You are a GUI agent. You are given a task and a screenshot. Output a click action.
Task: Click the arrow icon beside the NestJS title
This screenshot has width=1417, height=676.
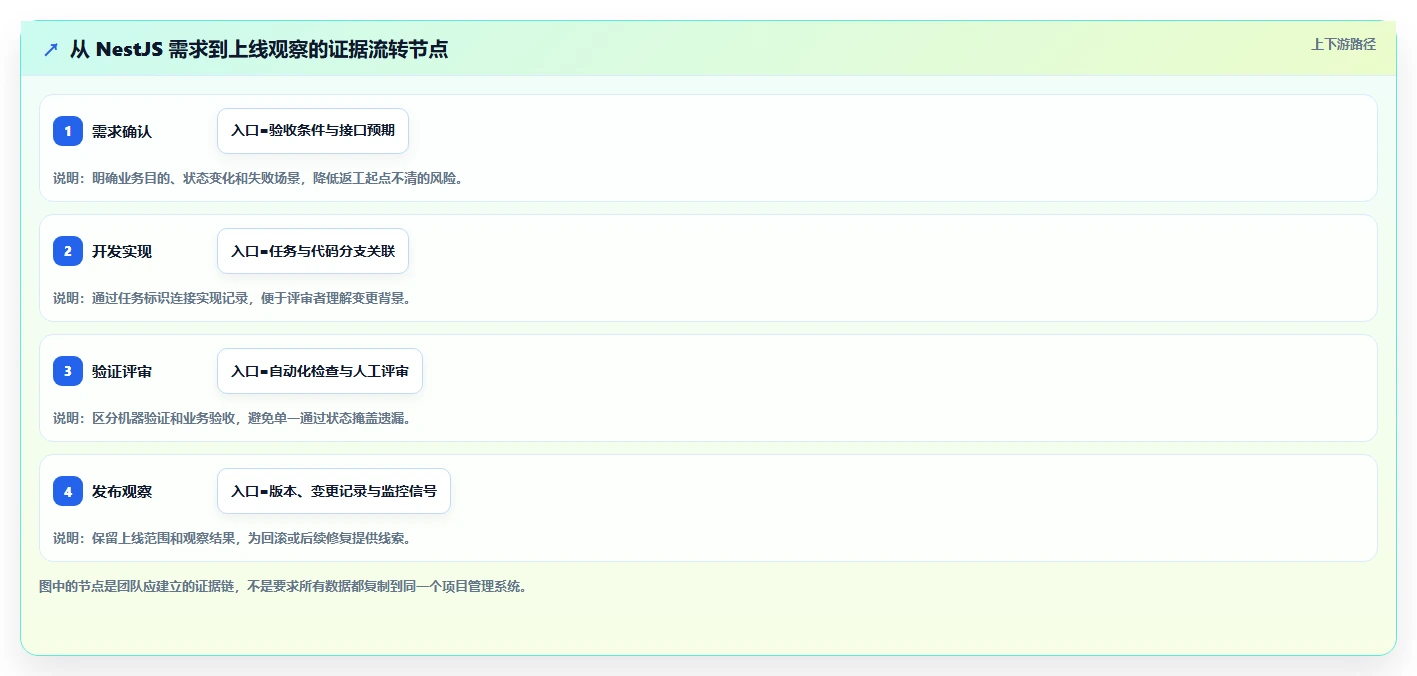click(x=51, y=49)
